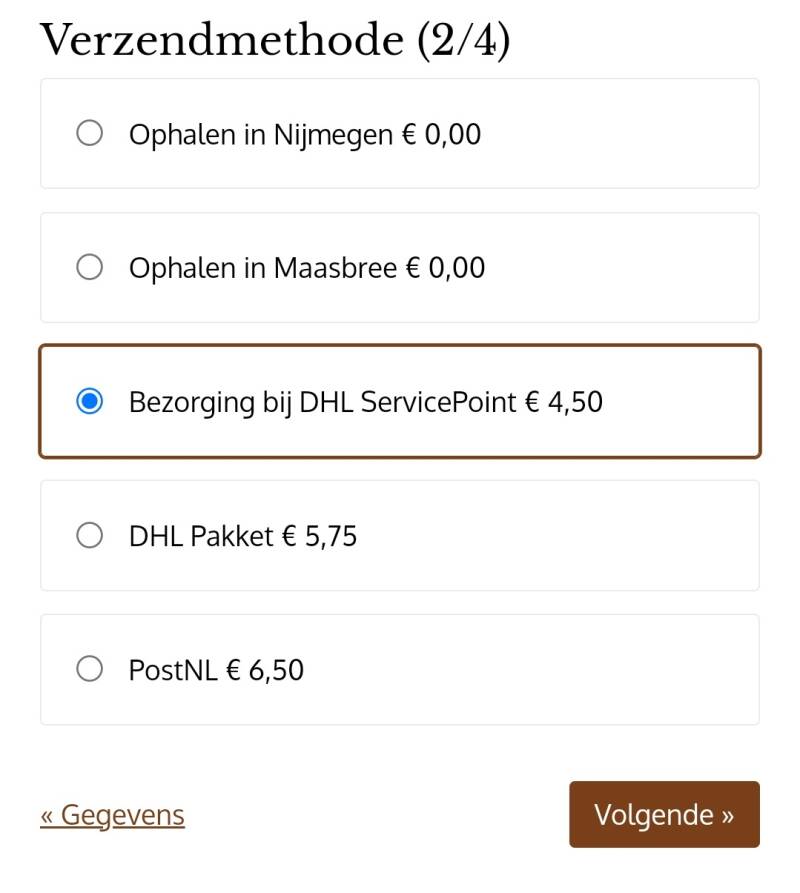Pick the PostNL radio button
800x893 pixels.
(90, 669)
